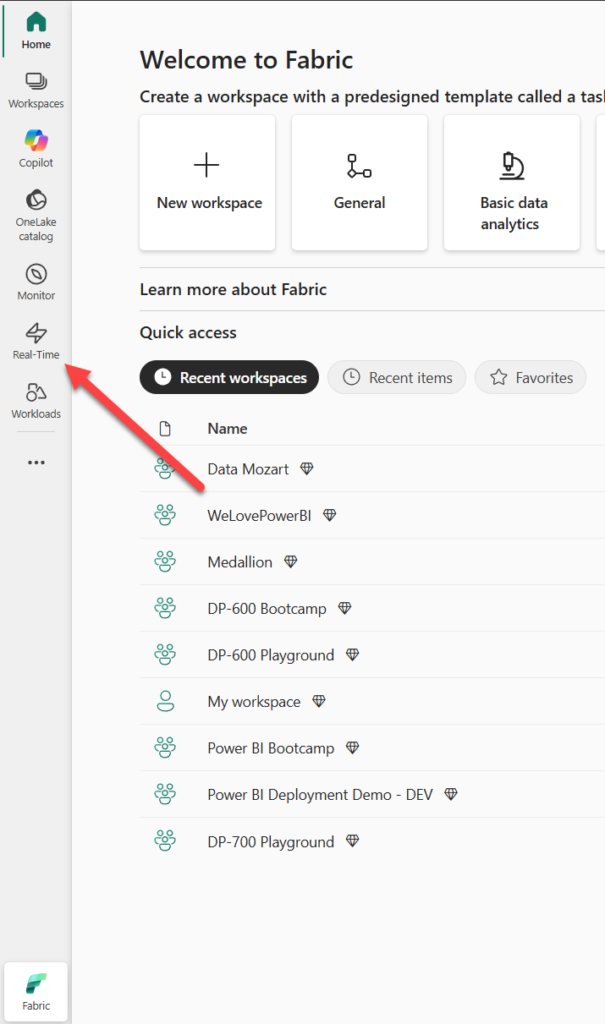Image resolution: width=605 pixels, height=1024 pixels.
Task: Click the Home icon in sidebar
Action: [x=36, y=30]
